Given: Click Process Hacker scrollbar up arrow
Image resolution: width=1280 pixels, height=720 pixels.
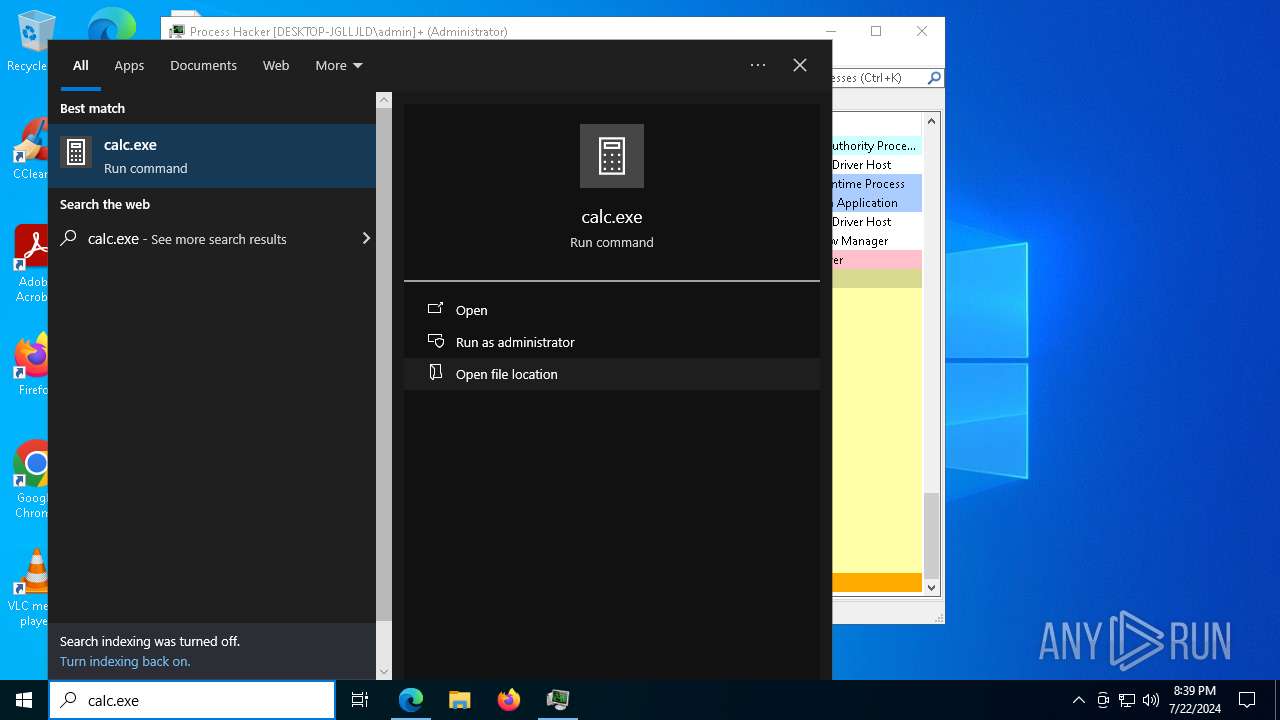Looking at the screenshot, I should tap(931, 121).
